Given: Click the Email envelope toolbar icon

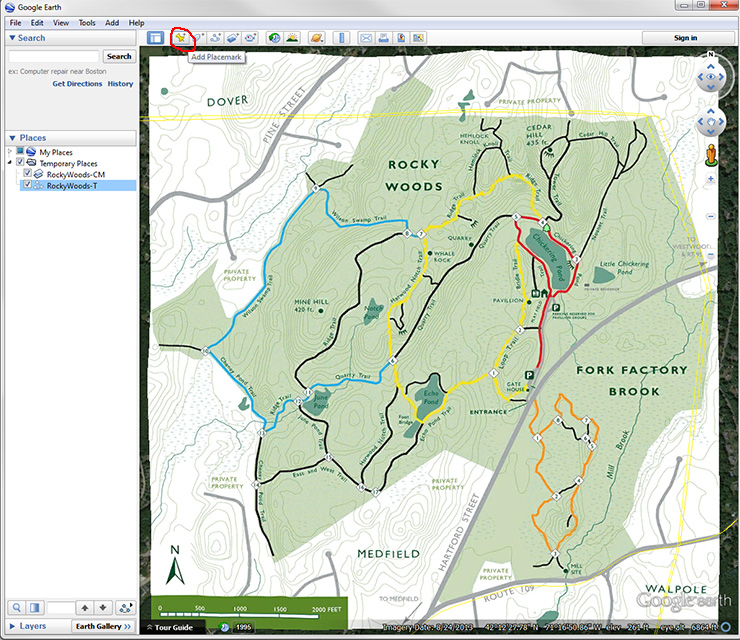Looking at the screenshot, I should pyautogui.click(x=366, y=38).
